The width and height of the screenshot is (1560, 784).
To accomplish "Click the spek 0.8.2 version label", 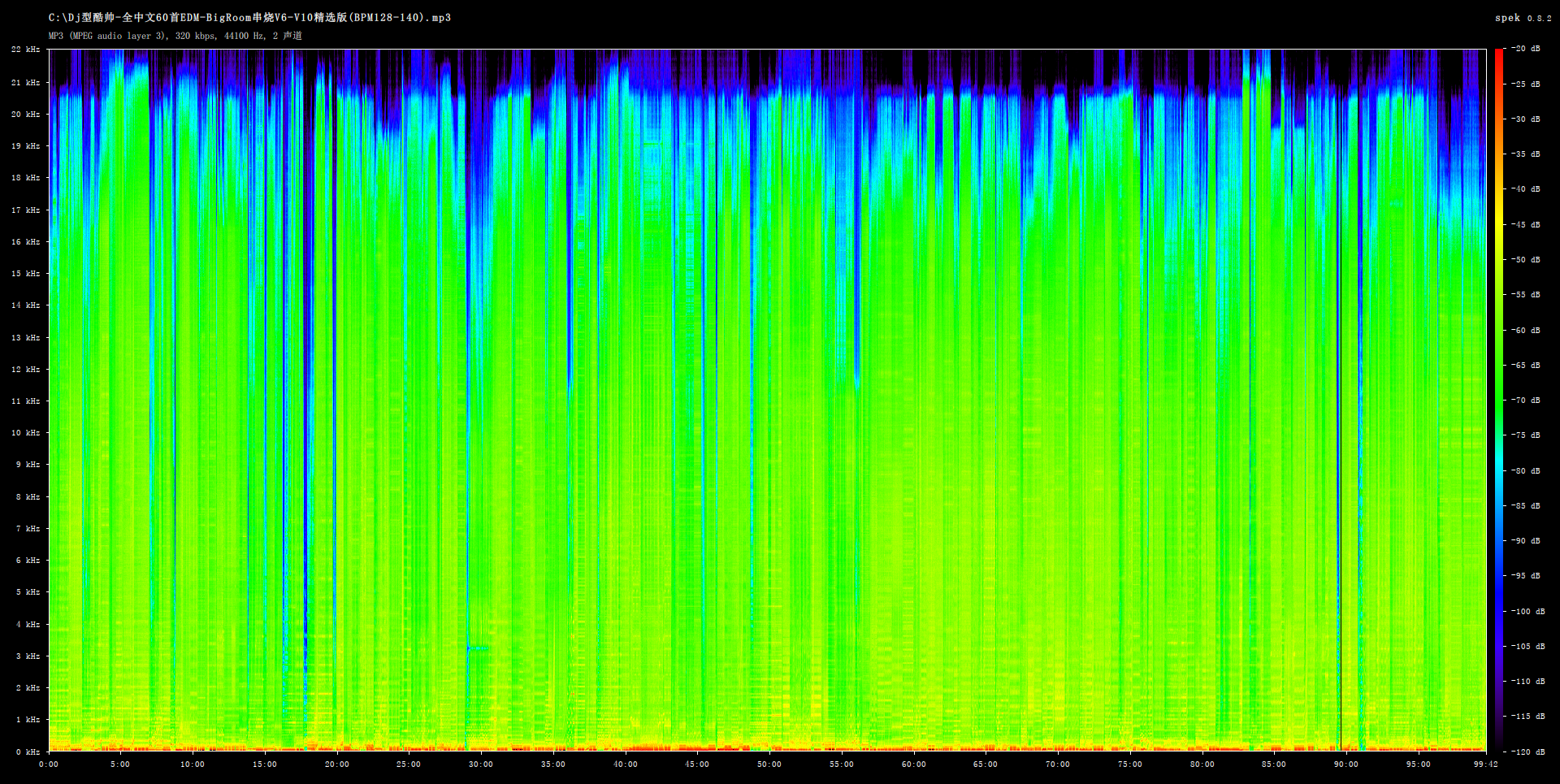I will [1523, 18].
